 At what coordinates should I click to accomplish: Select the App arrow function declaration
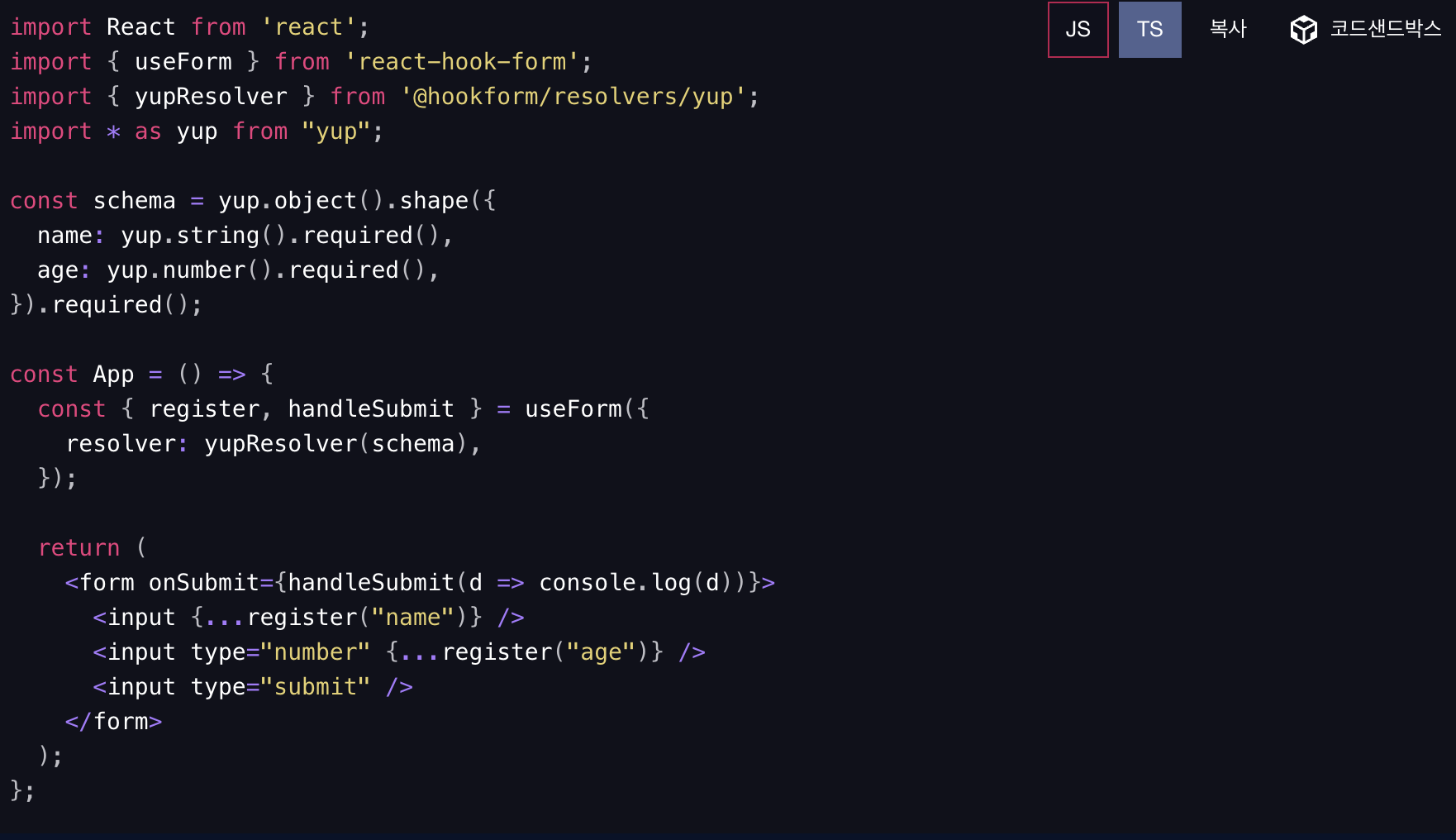click(140, 374)
